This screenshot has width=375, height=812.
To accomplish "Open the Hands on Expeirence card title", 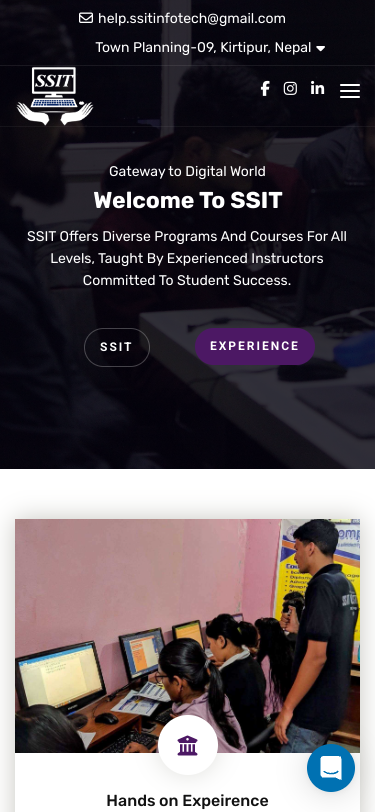I will pos(188,801).
